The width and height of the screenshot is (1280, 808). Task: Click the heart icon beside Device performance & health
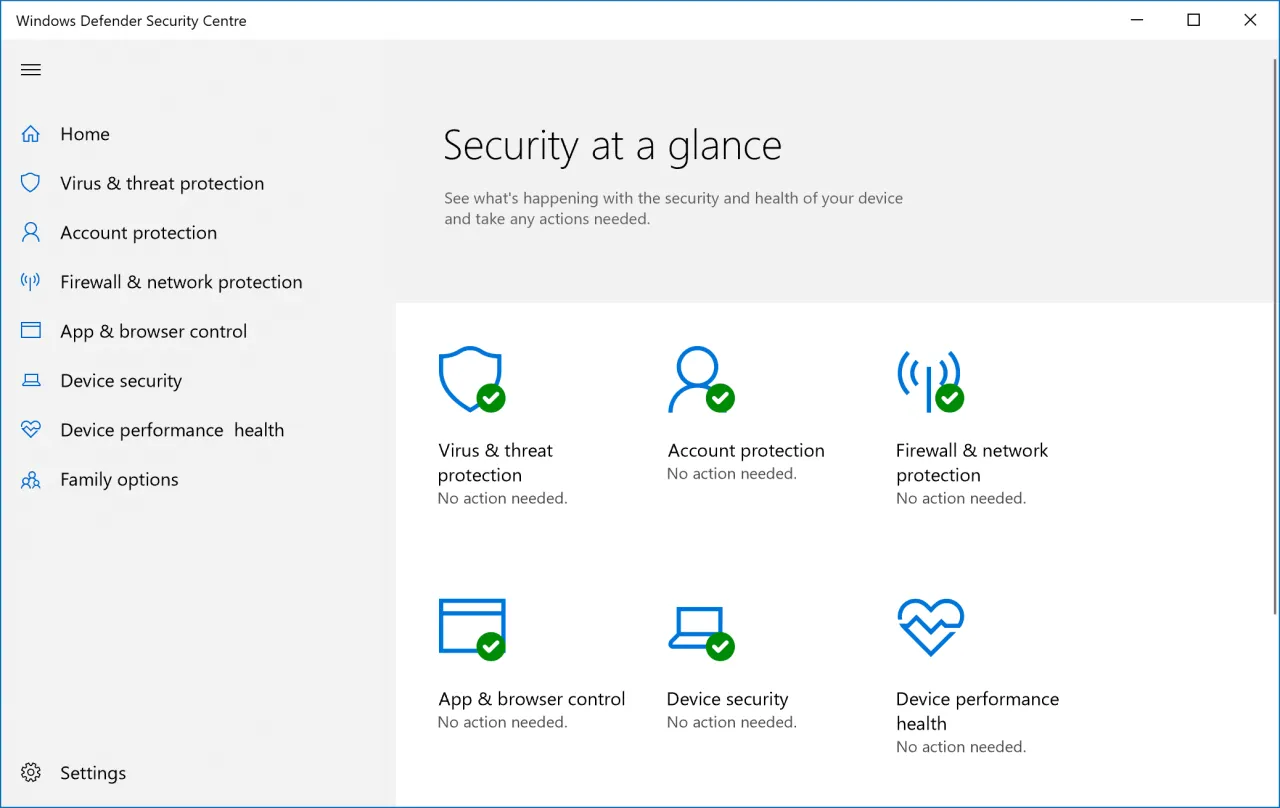(30, 429)
